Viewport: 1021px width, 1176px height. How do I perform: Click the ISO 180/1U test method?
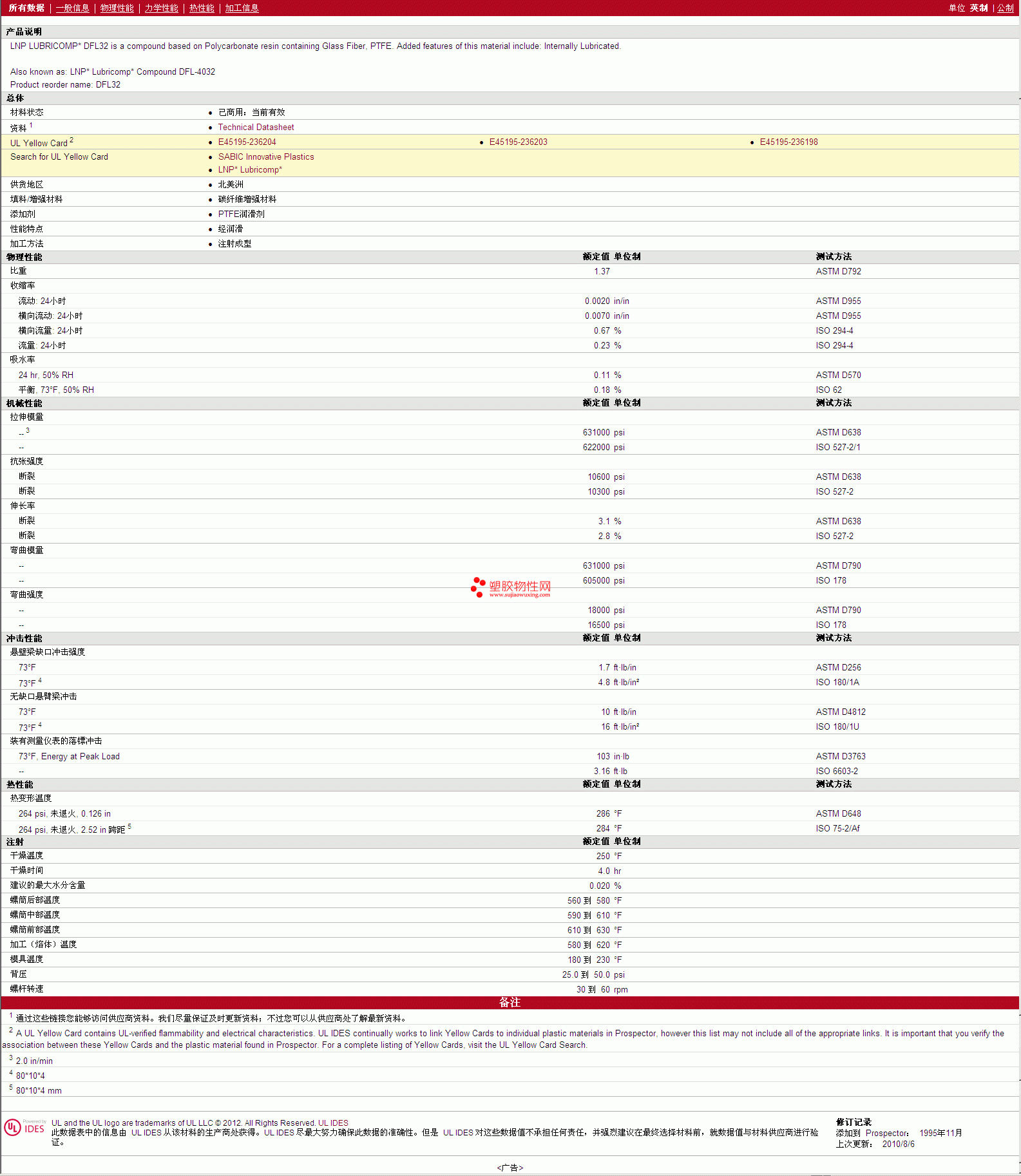click(x=837, y=727)
